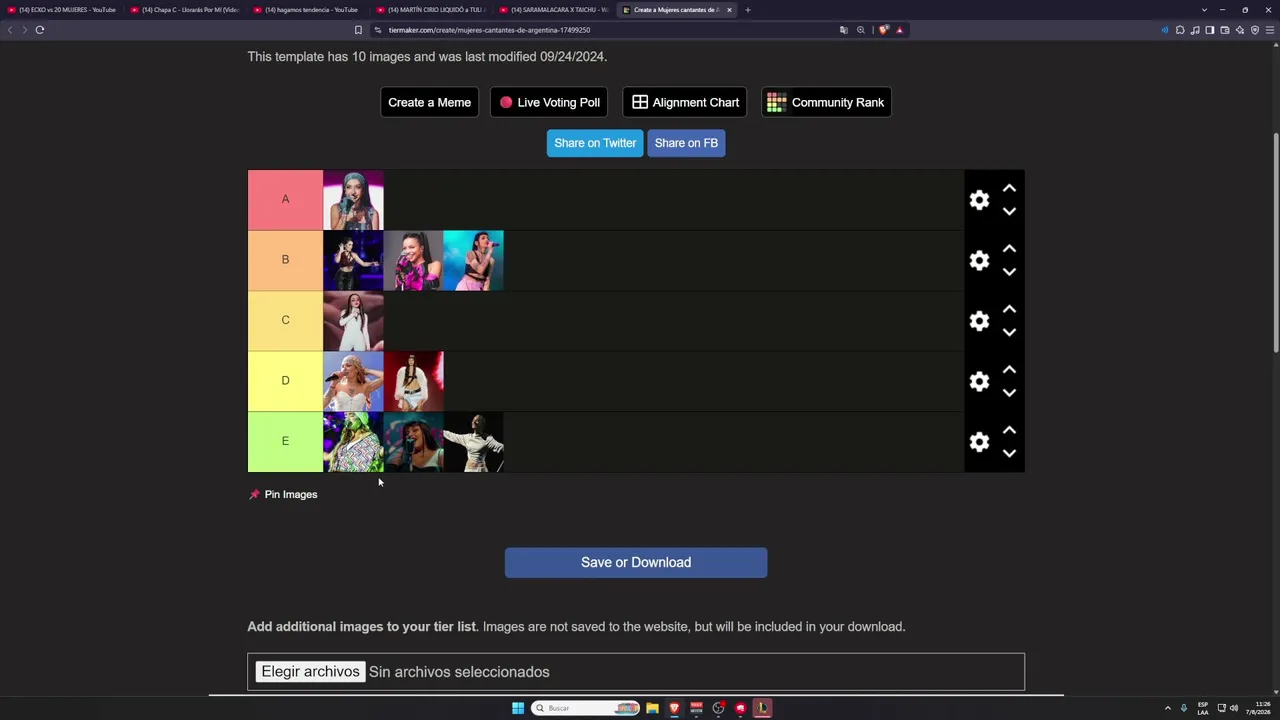Image resolution: width=1280 pixels, height=720 pixels.
Task: Switch to hagamos tendencia YouTube tab
Action: pyautogui.click(x=308, y=10)
